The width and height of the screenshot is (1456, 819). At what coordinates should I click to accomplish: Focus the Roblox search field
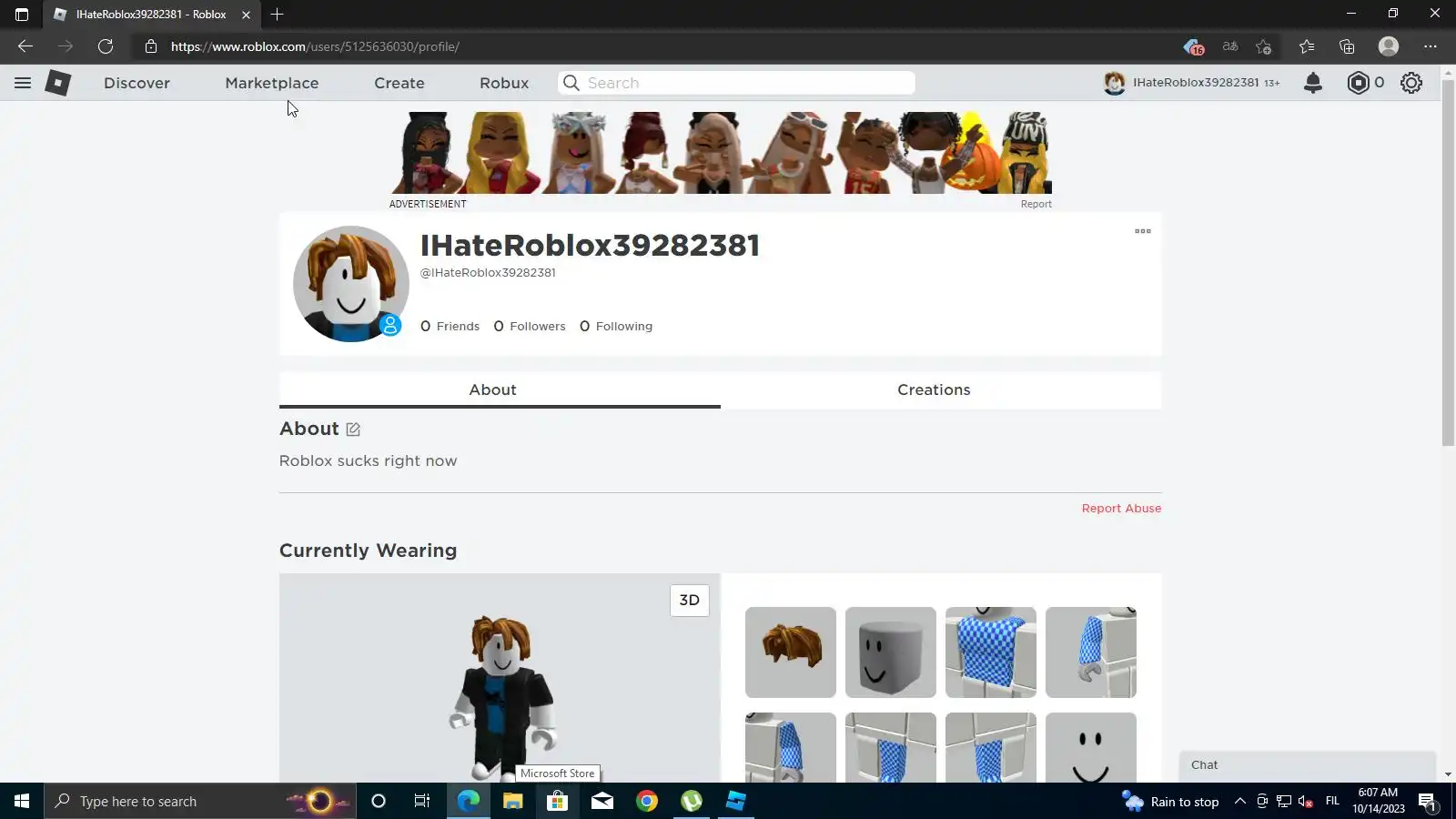tap(736, 83)
